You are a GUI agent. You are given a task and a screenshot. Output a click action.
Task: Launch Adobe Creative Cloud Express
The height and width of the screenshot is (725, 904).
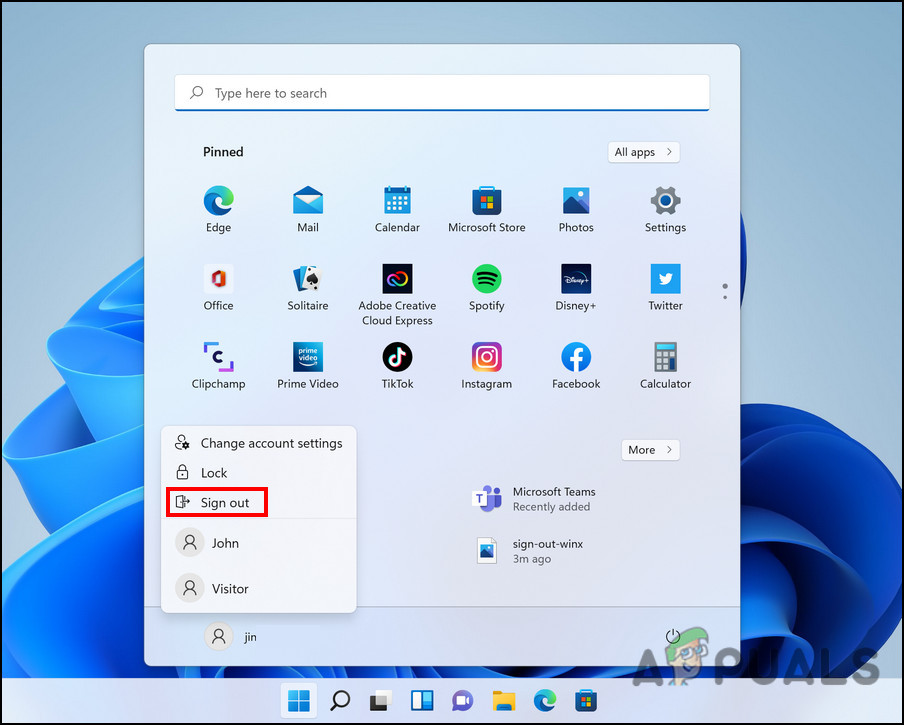(x=397, y=295)
